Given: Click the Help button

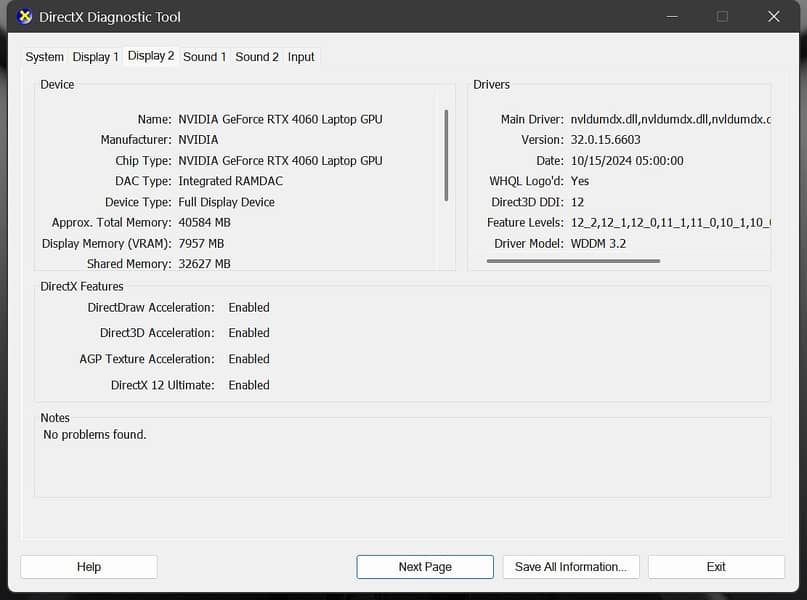Looking at the screenshot, I should [x=89, y=567].
